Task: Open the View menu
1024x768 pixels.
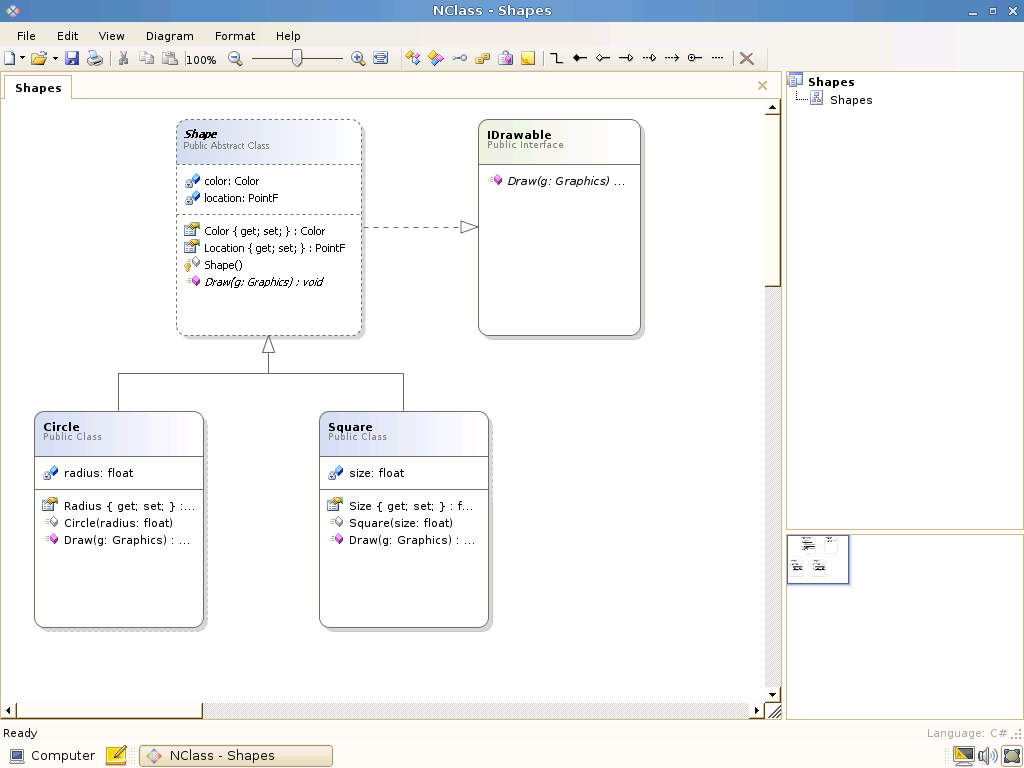Action: pos(111,36)
